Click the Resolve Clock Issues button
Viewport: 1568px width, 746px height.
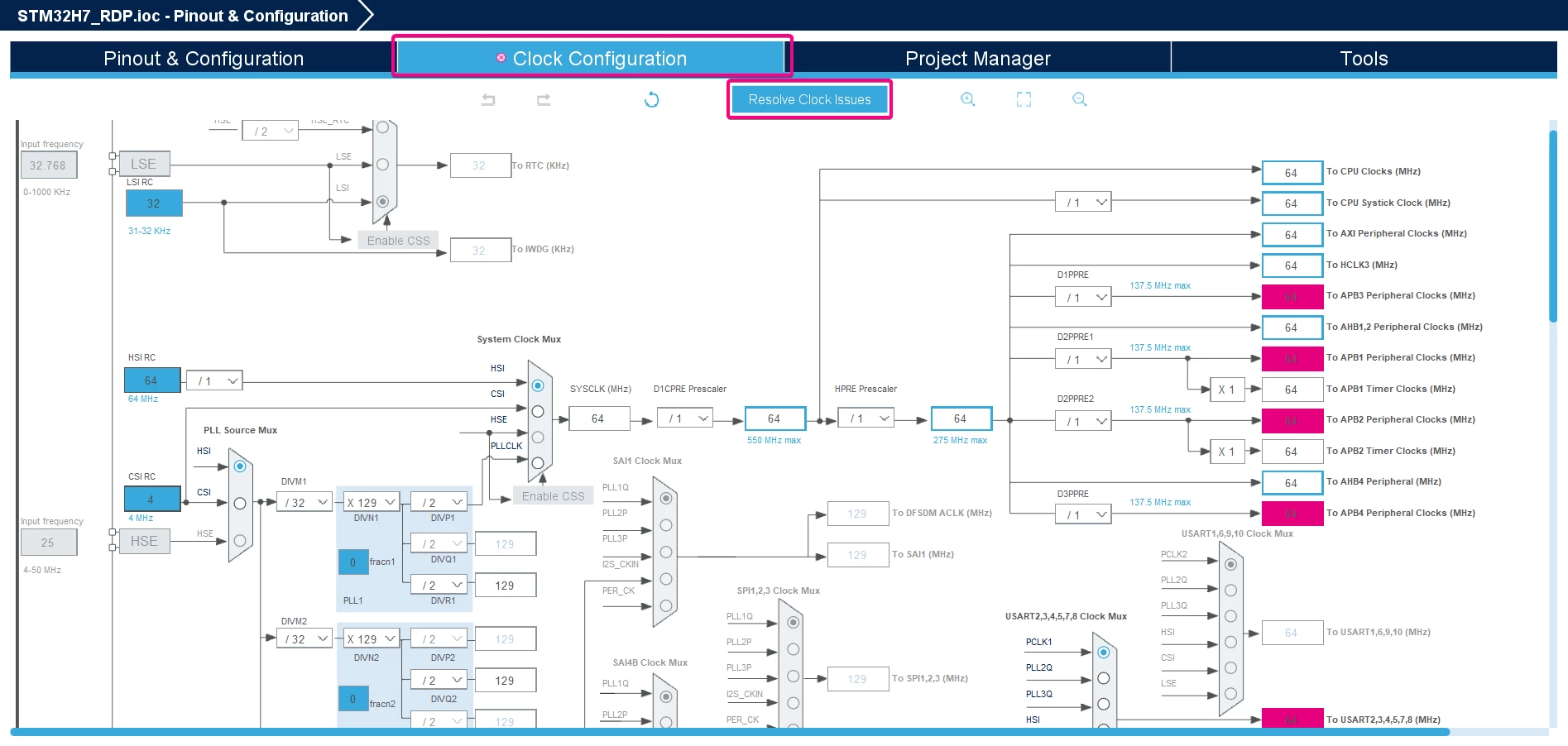[x=809, y=99]
